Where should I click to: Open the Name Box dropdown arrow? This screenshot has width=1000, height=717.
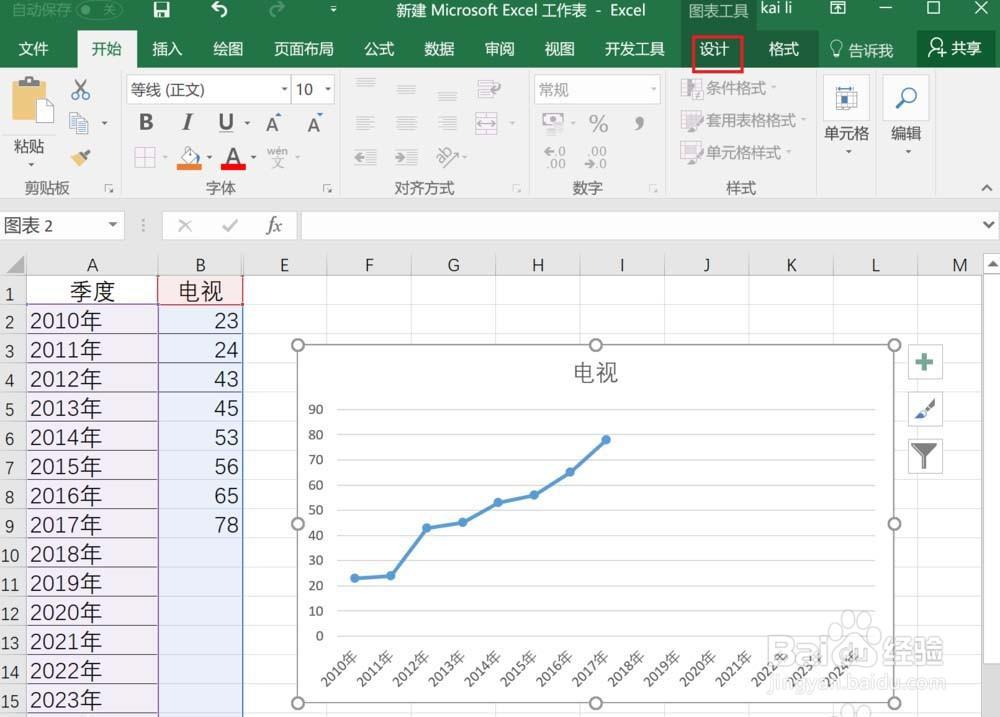coord(113,225)
